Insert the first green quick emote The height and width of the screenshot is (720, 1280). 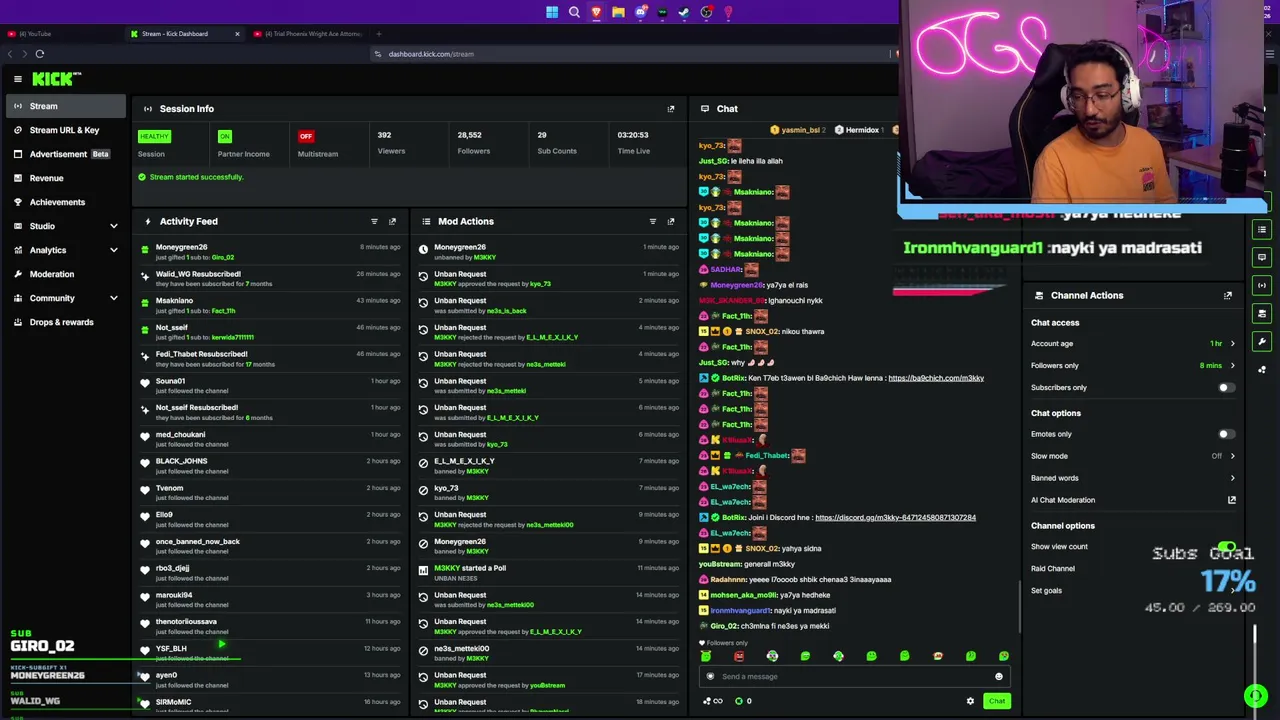pyautogui.click(x=706, y=656)
